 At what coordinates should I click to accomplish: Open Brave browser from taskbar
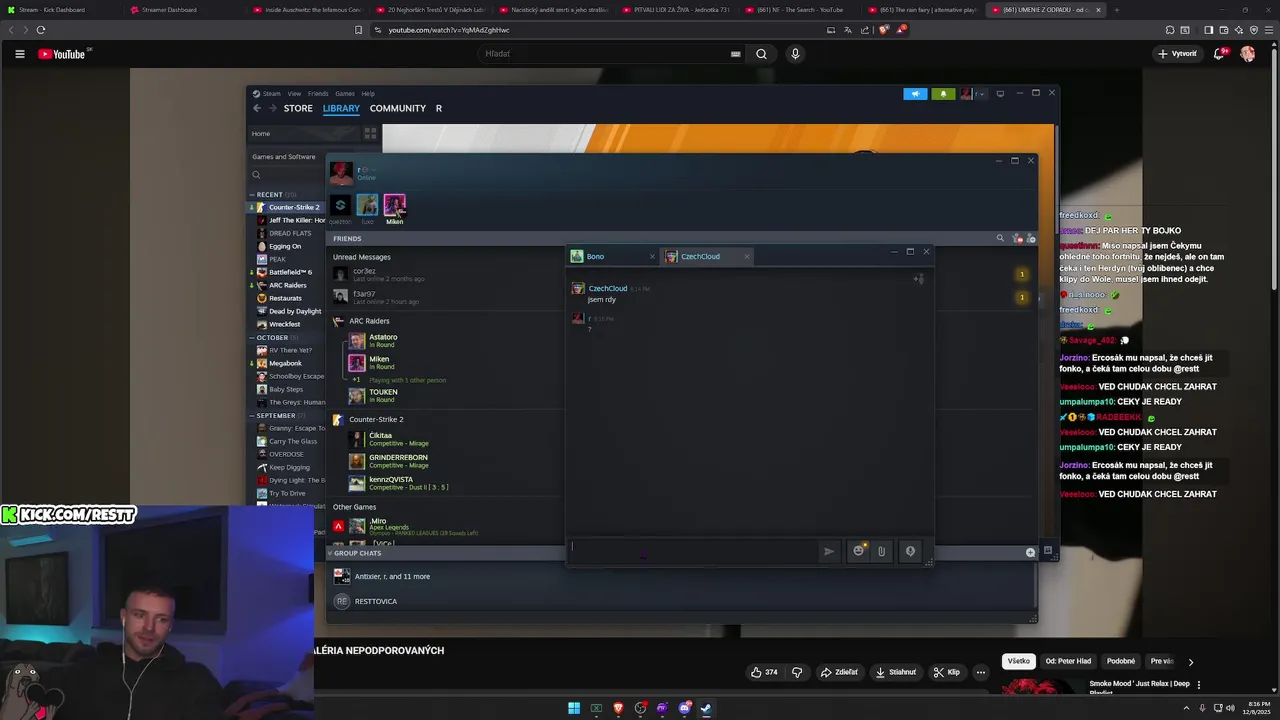618,708
